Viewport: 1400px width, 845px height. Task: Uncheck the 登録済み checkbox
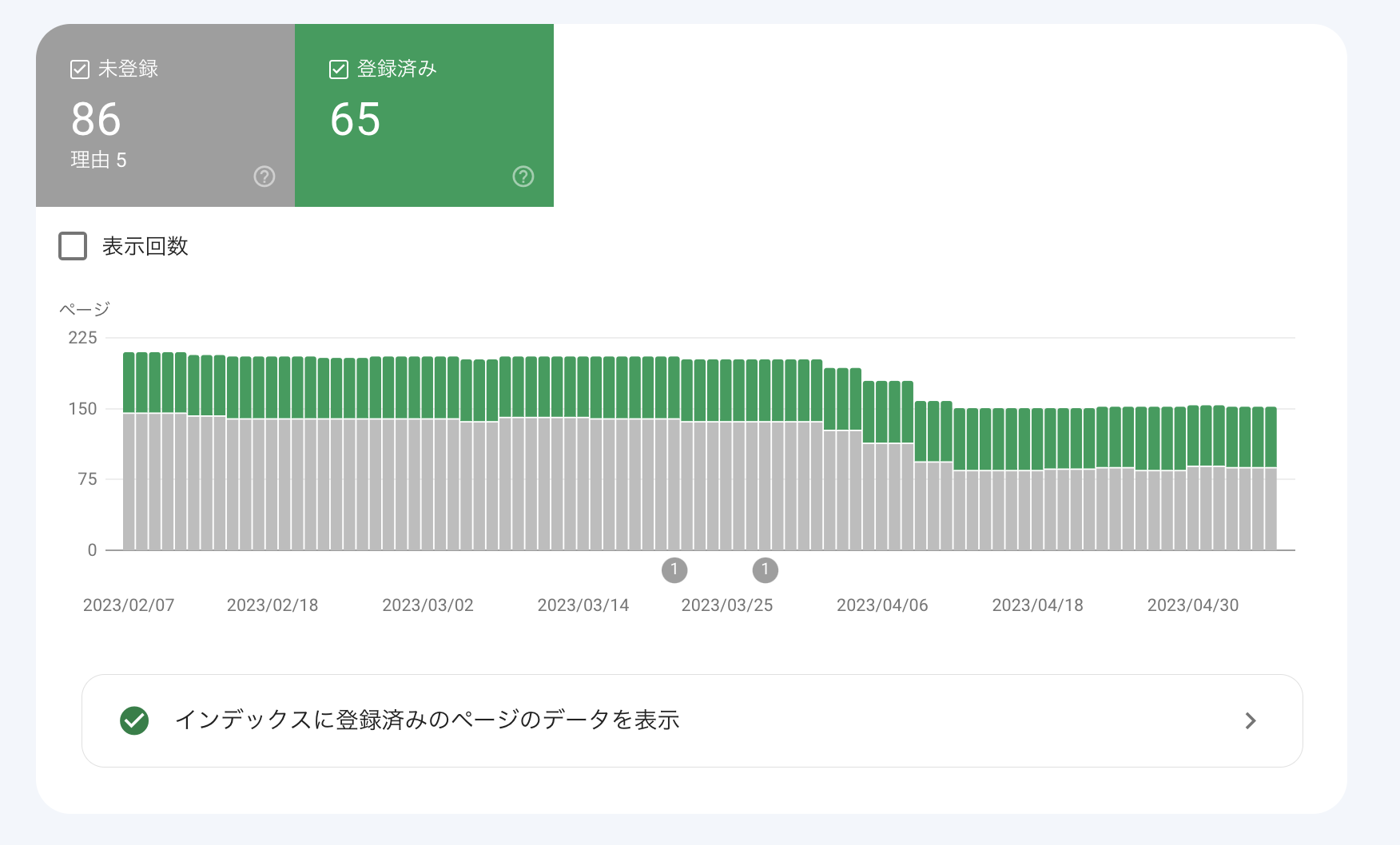pyautogui.click(x=339, y=69)
